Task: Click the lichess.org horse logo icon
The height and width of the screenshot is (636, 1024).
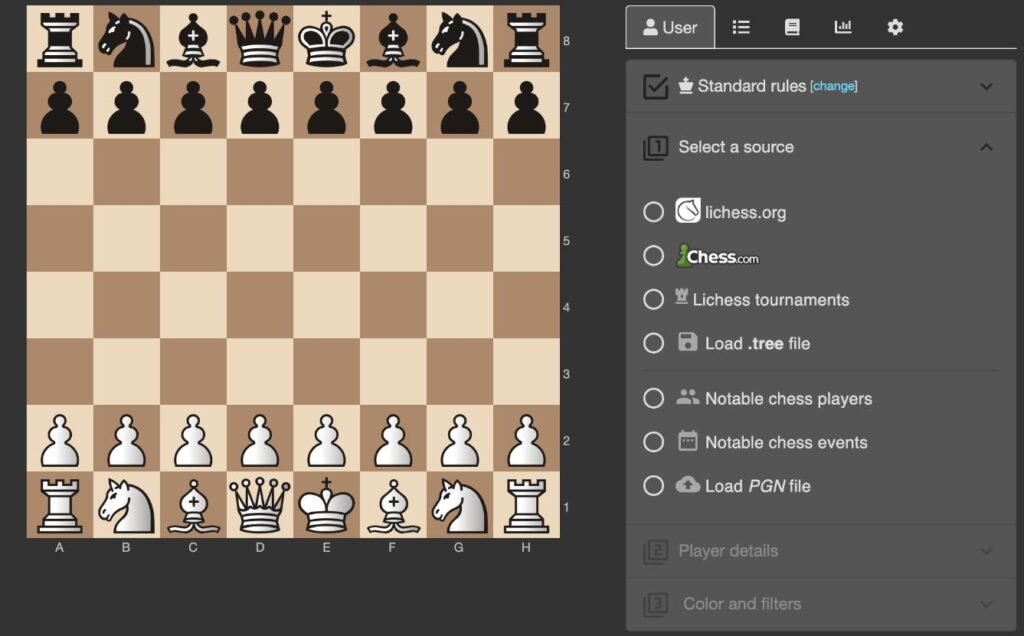Action: 688,211
